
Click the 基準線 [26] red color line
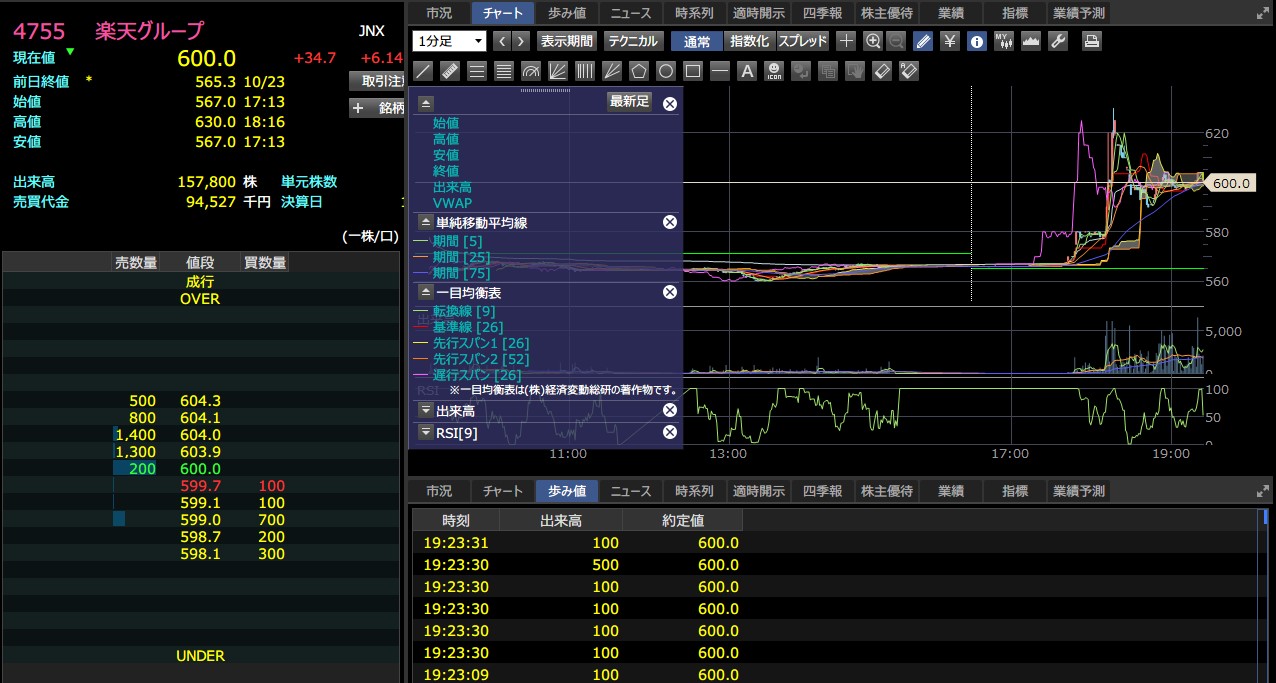click(420, 327)
